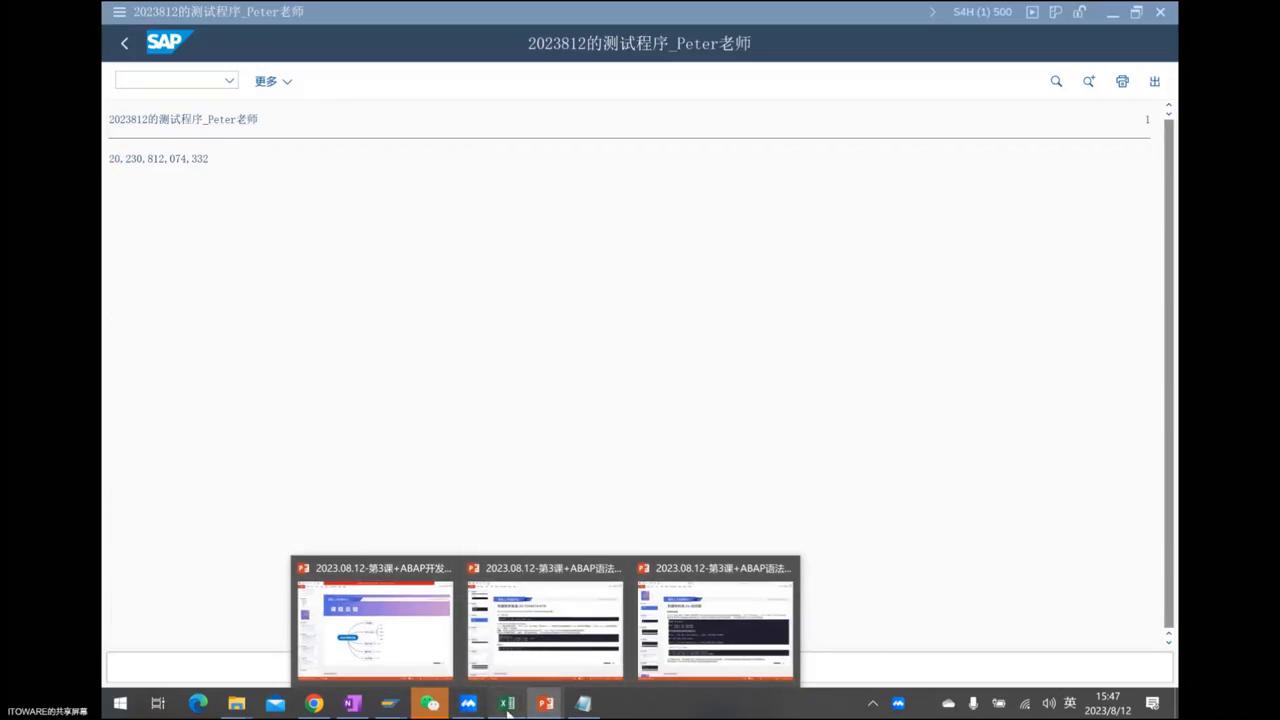Screen dimensions: 1280x720
Task: Expand the 更多 dropdown chevron
Action: point(287,81)
